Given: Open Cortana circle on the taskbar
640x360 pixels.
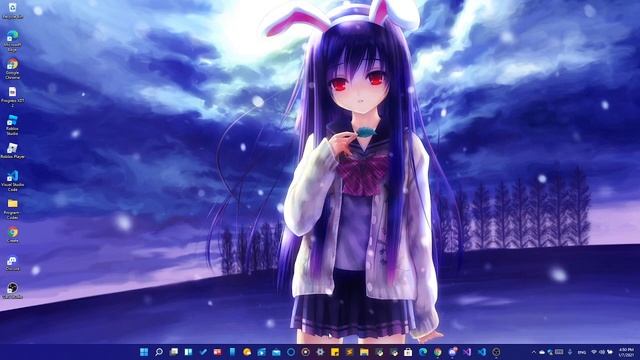Looking at the screenshot, I should coord(291,352).
